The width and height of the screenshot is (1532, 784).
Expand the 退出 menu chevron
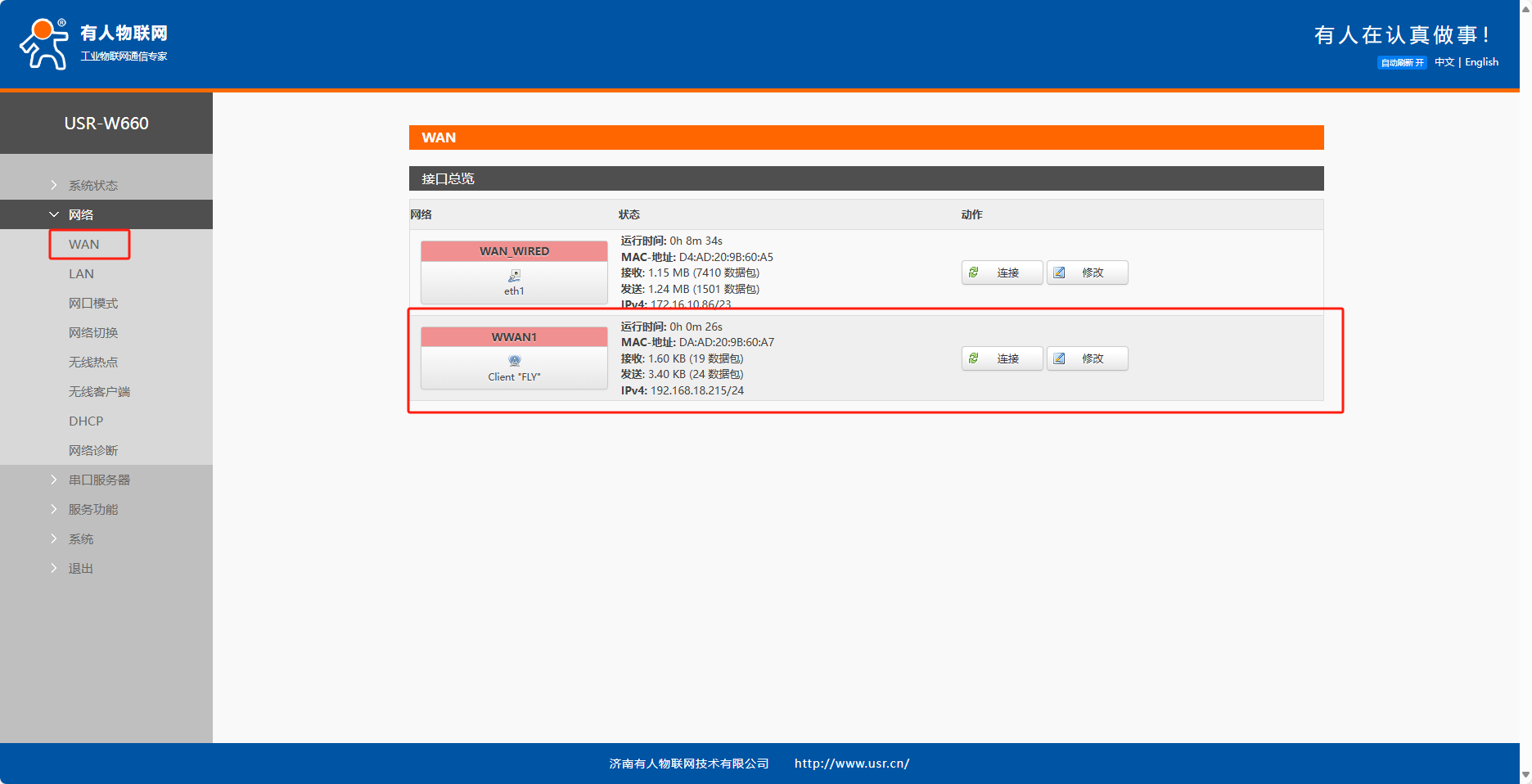pyautogui.click(x=54, y=568)
